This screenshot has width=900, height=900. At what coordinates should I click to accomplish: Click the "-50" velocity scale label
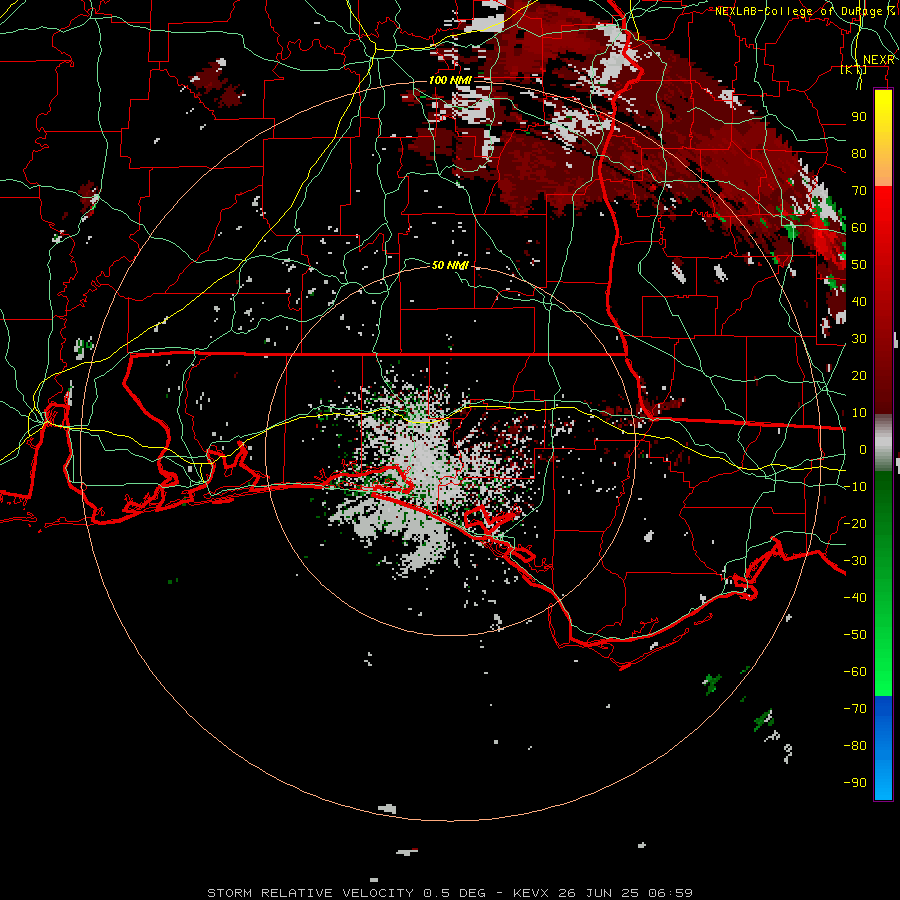click(x=855, y=634)
